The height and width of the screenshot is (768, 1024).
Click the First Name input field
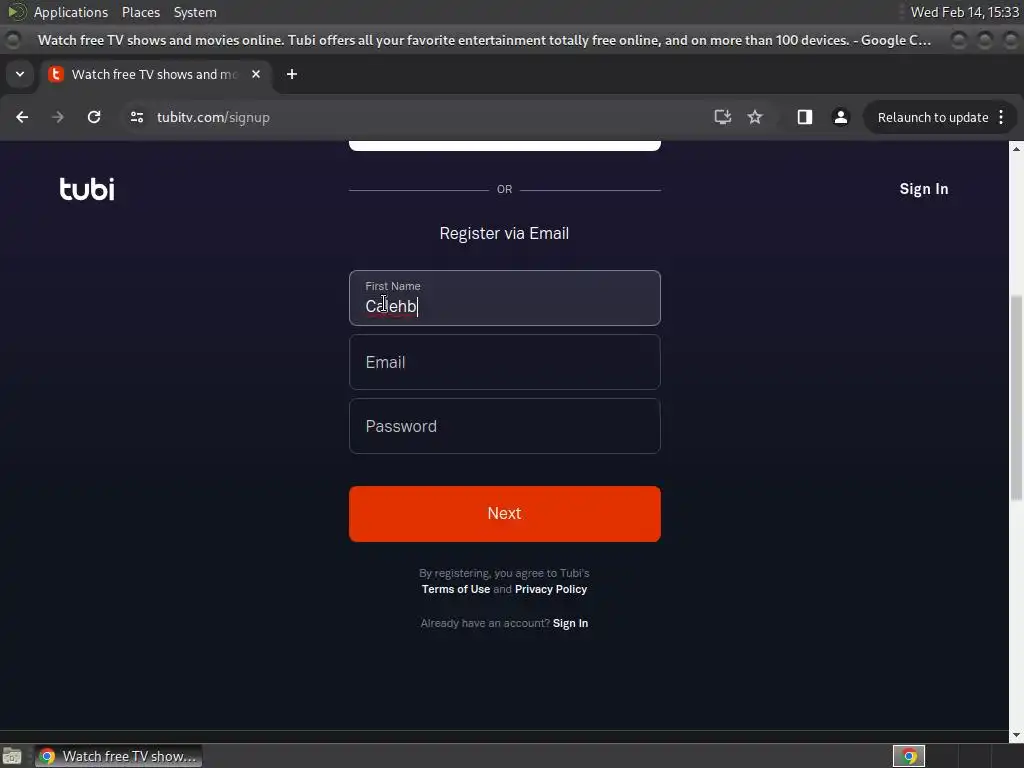(504, 298)
